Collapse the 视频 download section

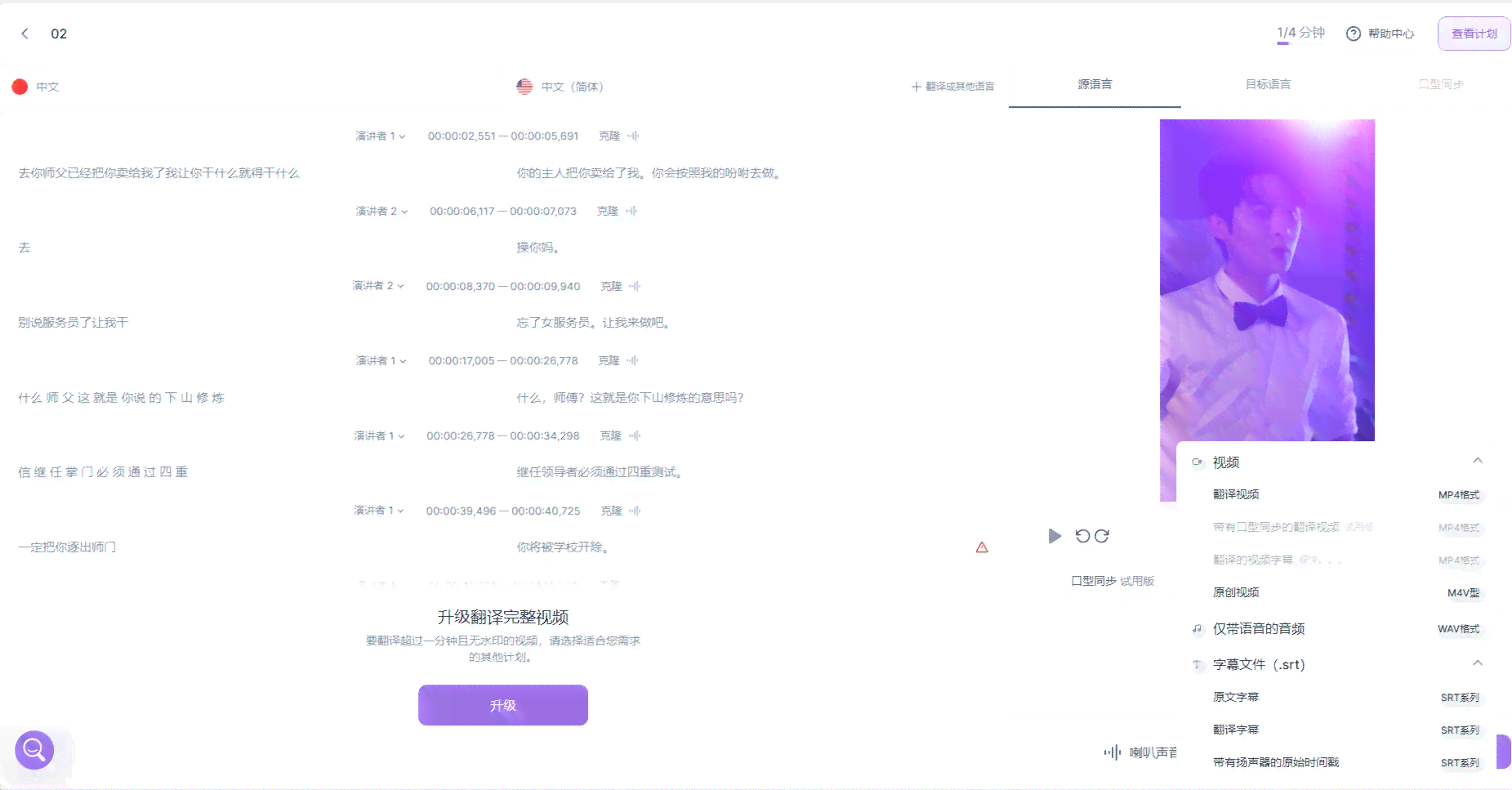(x=1478, y=462)
